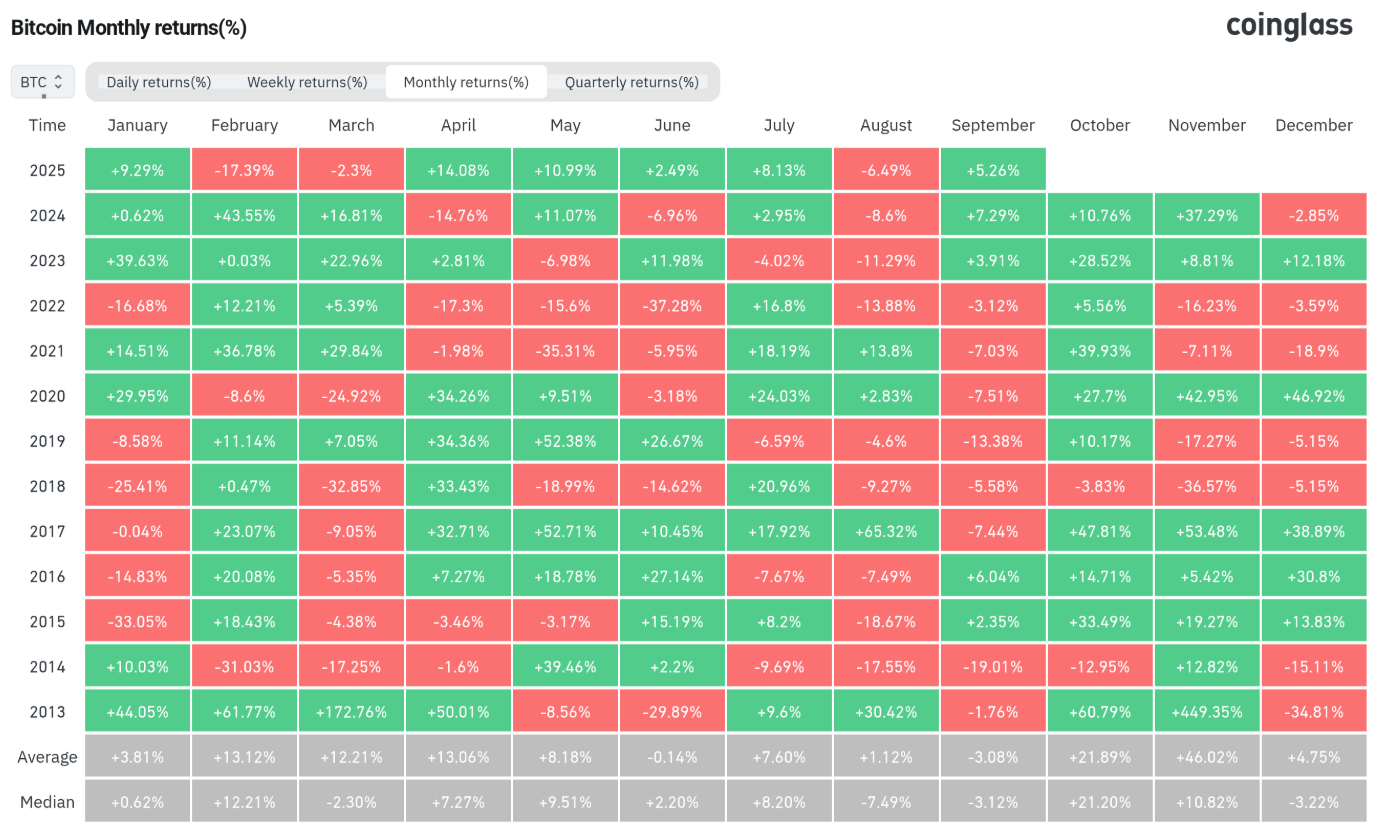Click the 2025 September +5.26% cell
The image size is (1390, 838).
pyautogui.click(x=993, y=170)
